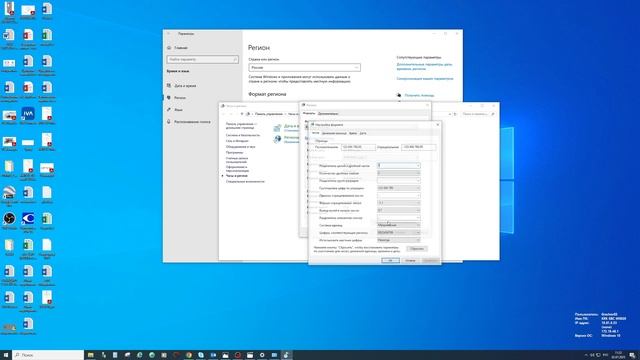Click the Распознавание голоса microphone icon

(169, 122)
